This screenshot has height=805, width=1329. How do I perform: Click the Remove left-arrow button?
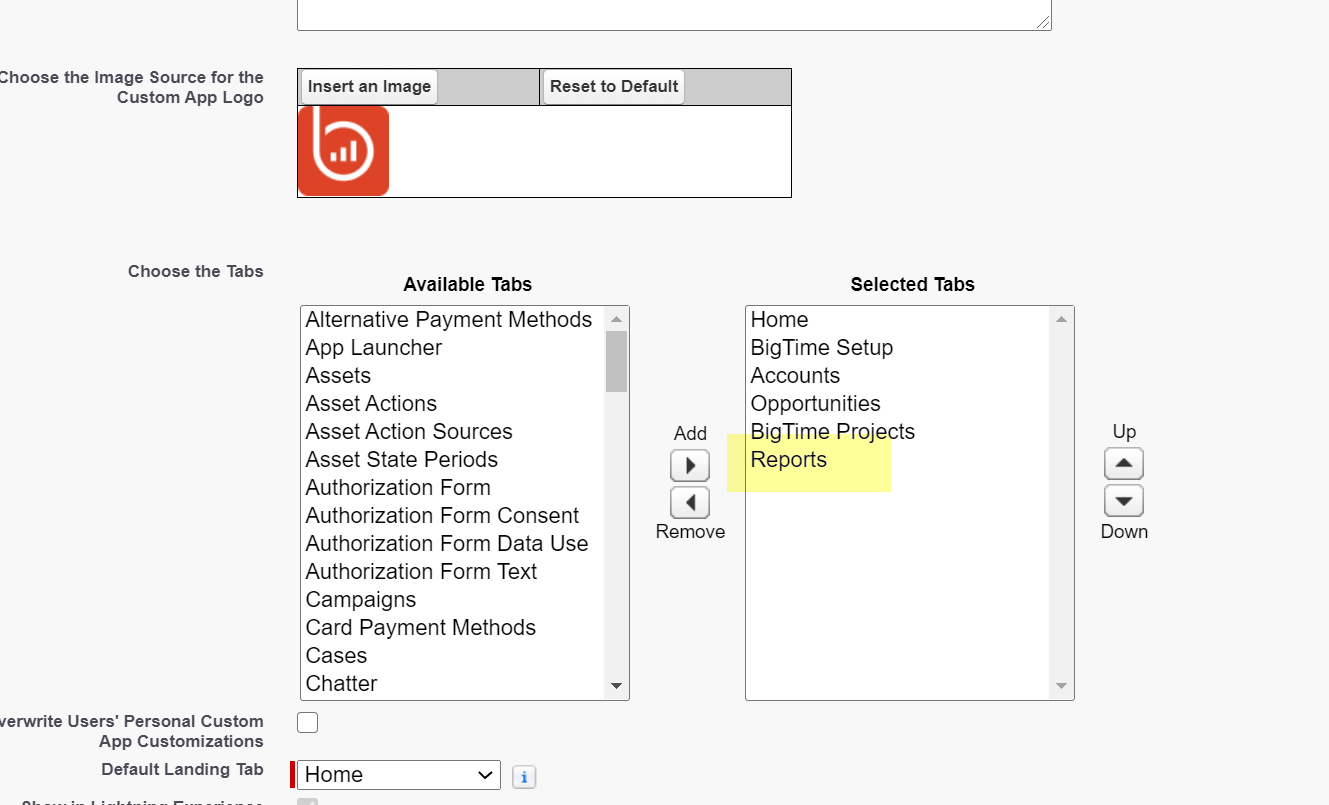(690, 503)
